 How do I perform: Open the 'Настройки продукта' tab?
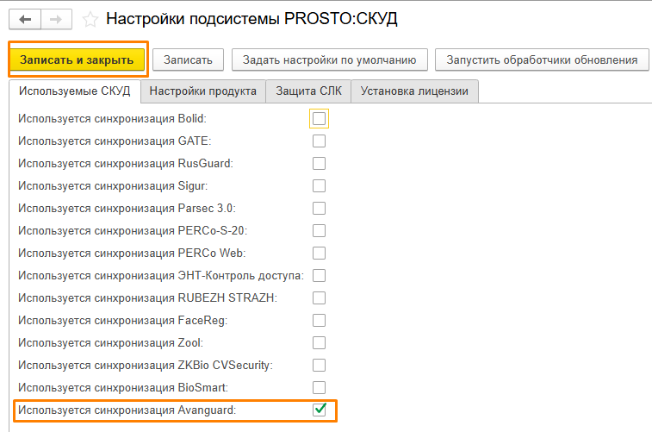[x=204, y=92]
